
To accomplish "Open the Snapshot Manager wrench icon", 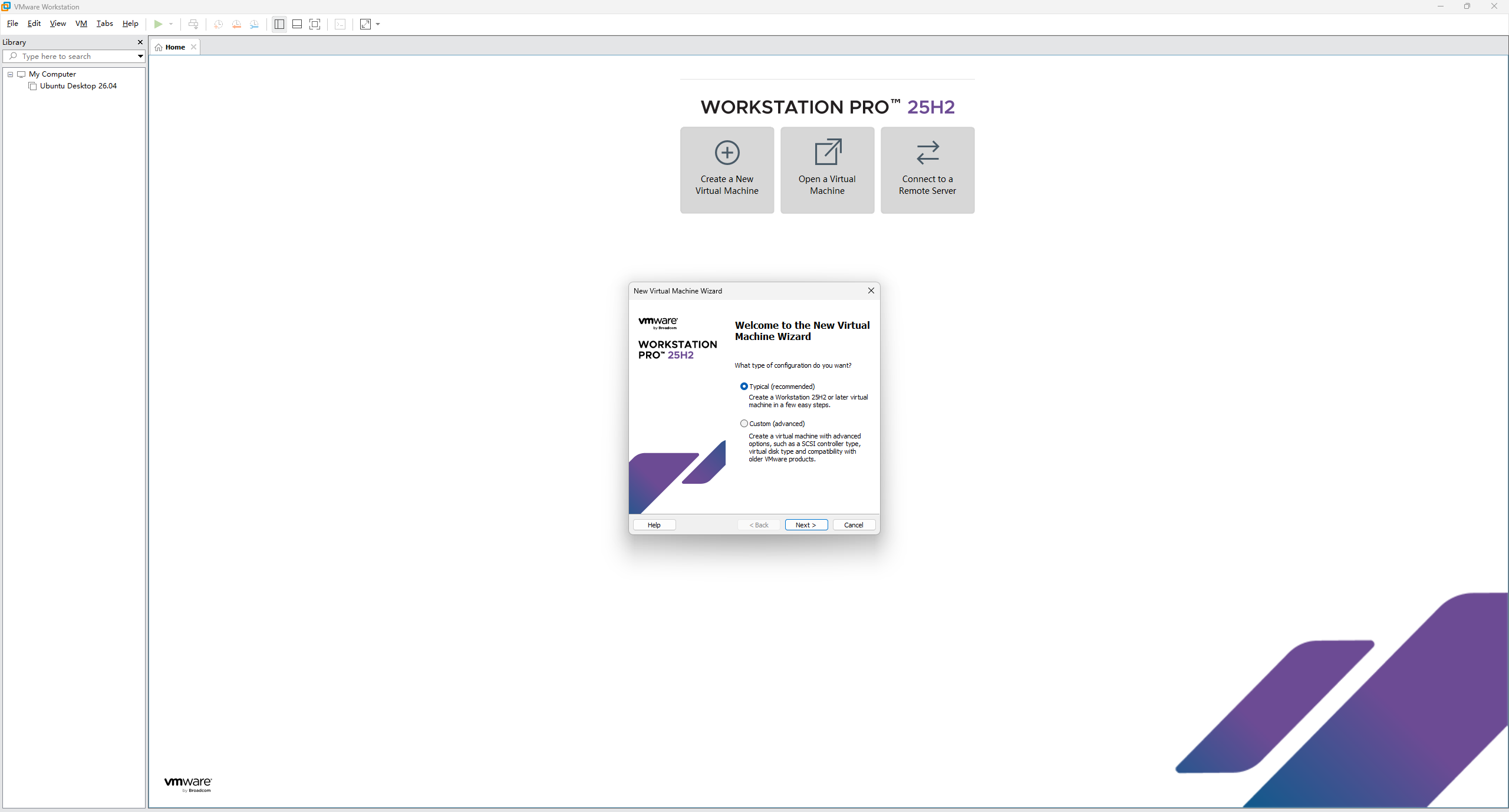I will pos(254,24).
